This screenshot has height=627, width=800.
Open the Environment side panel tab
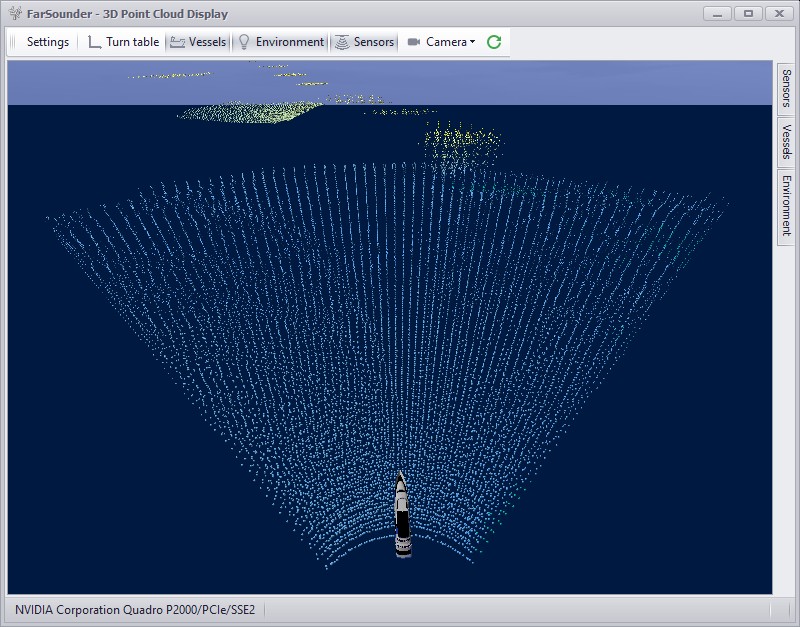click(x=786, y=206)
